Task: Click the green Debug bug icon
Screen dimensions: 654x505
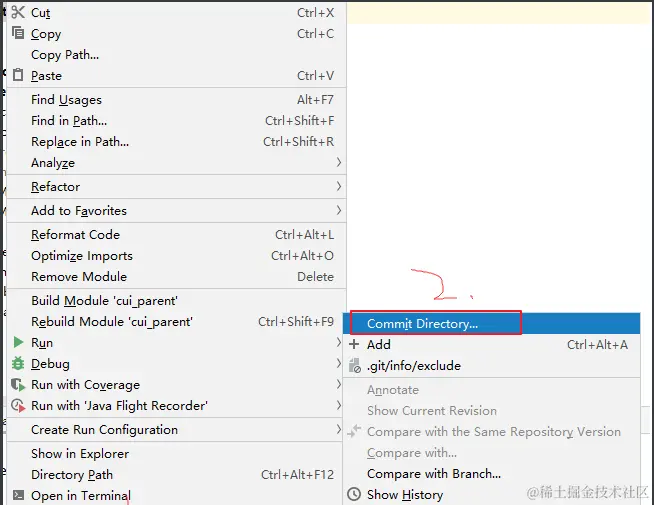Action: pos(18,363)
